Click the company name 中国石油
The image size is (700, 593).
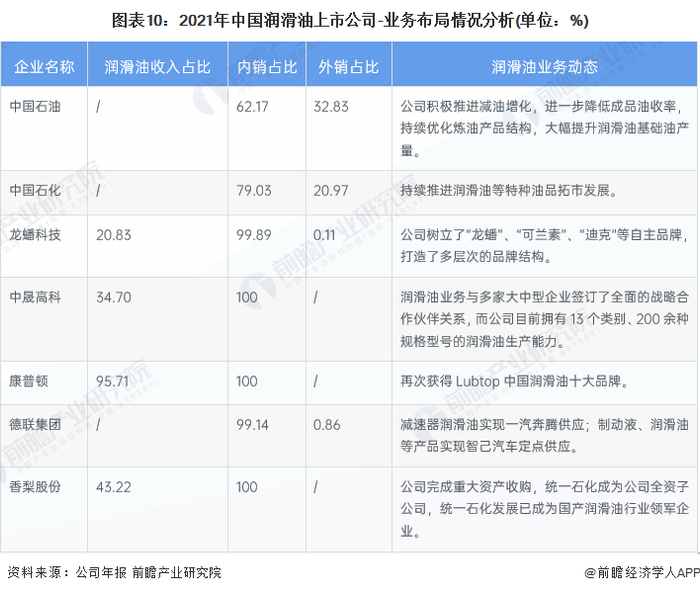(35, 106)
